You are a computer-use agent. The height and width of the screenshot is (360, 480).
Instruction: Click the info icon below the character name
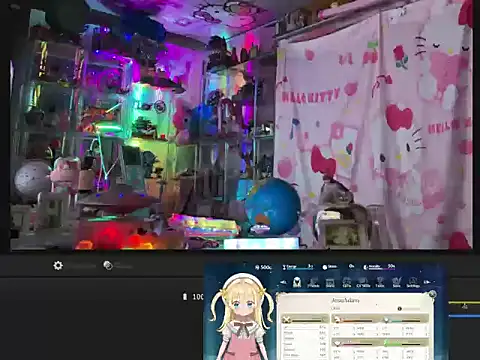tap(399, 309)
